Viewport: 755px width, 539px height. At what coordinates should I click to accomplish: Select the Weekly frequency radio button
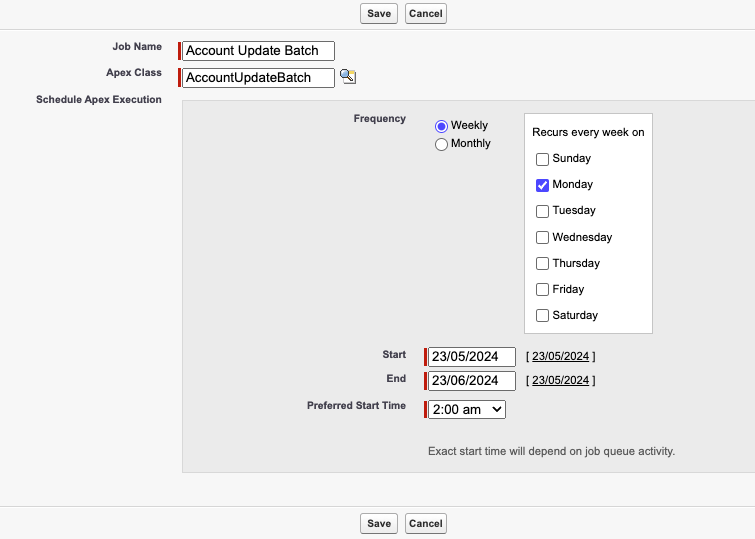click(441, 126)
